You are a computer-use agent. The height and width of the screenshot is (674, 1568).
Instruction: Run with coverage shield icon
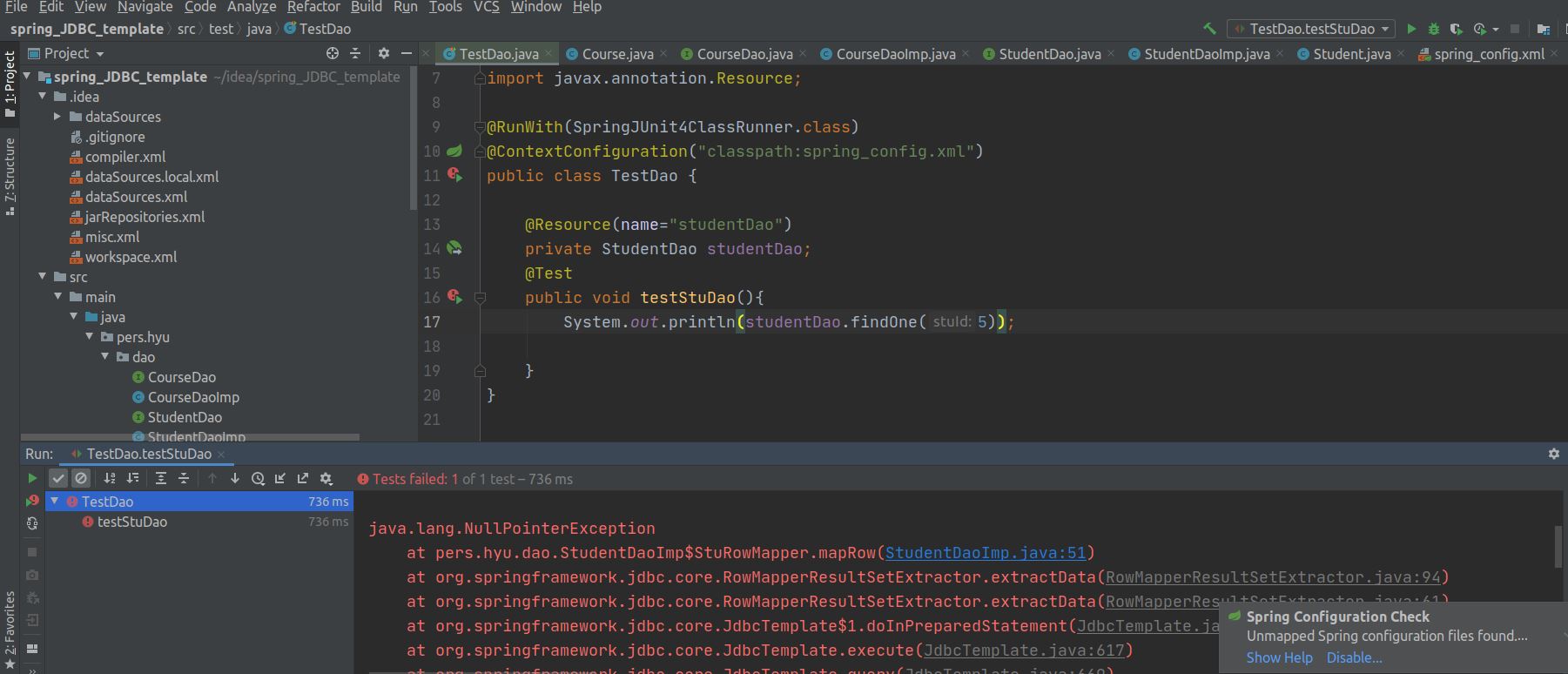click(1456, 29)
